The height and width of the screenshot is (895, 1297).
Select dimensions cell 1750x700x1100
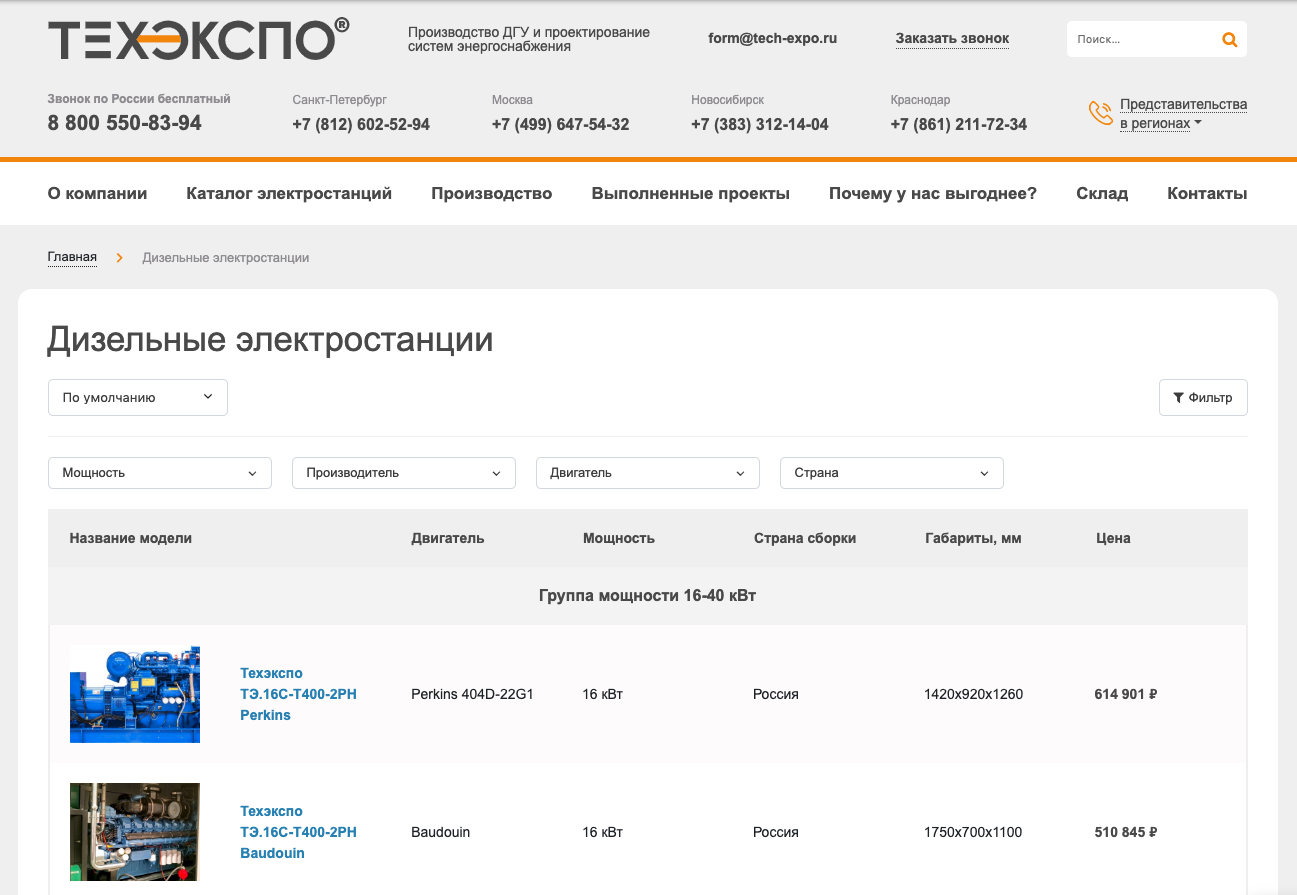(974, 832)
